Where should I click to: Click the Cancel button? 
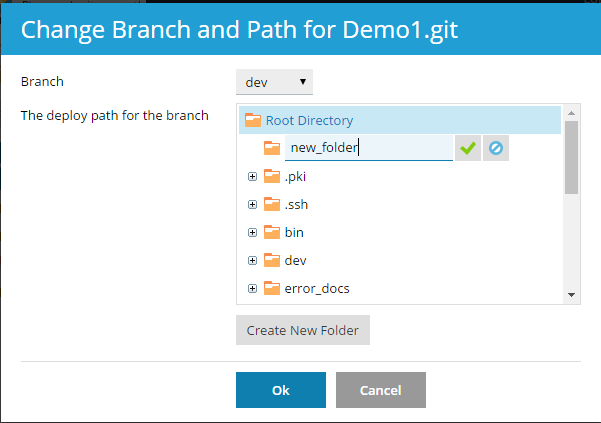381,390
